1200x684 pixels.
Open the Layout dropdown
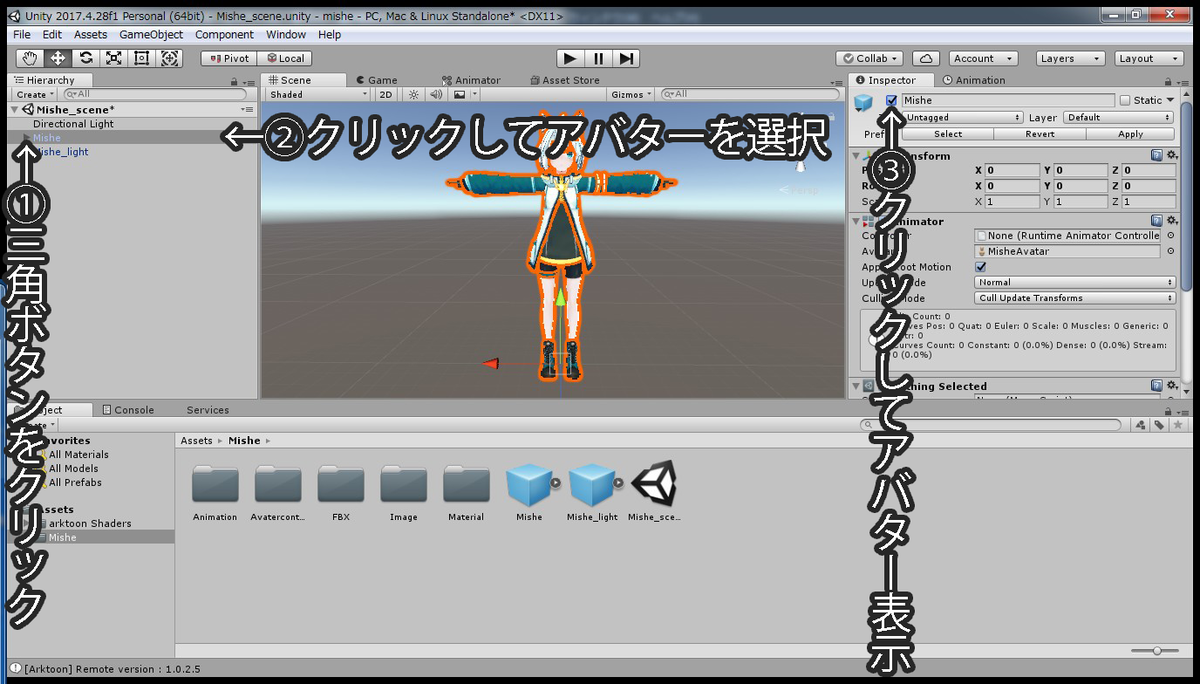(x=1147, y=58)
